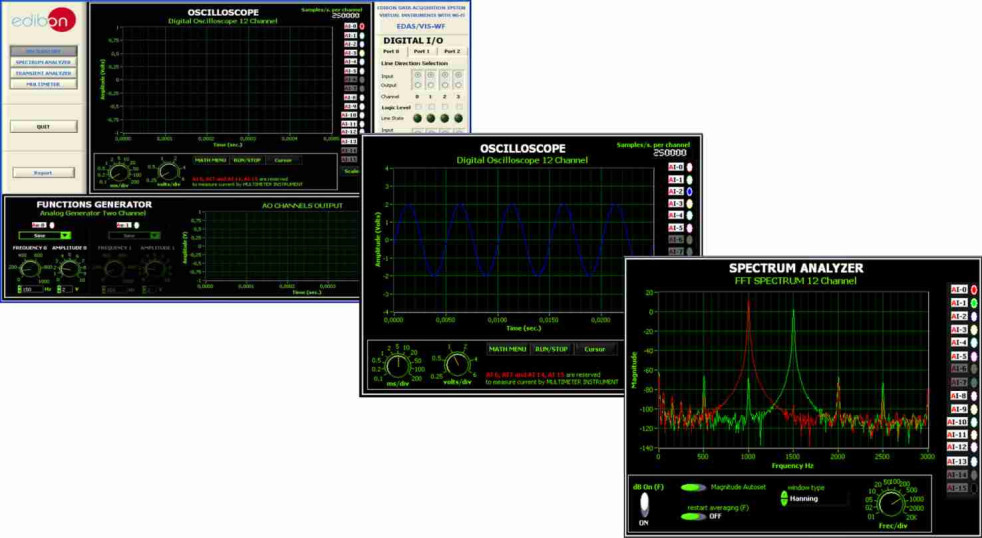
Task: Switch to the Port 1 tab
Action: (422, 51)
